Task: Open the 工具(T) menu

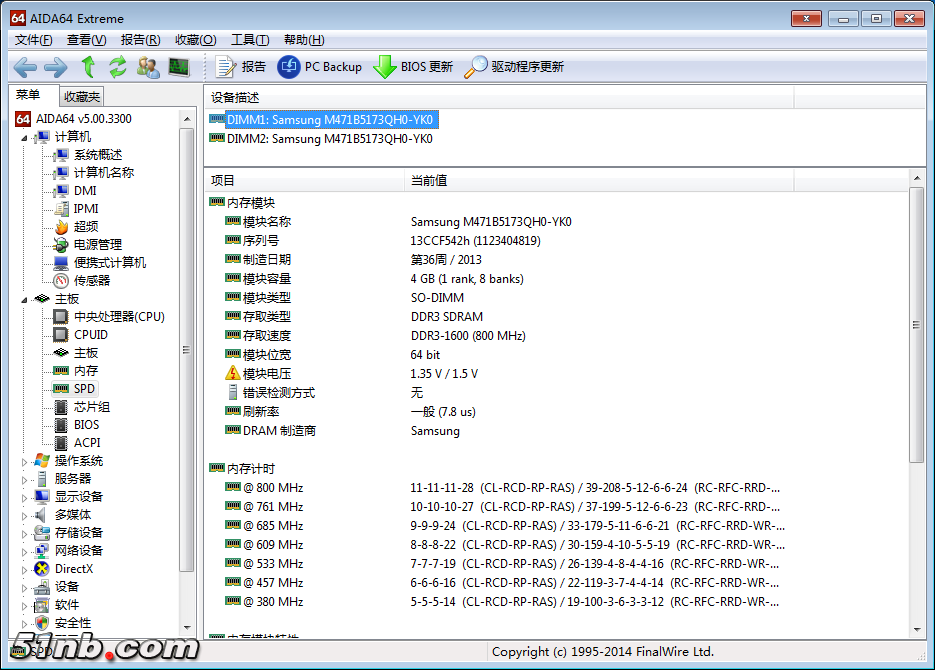Action: pos(249,40)
